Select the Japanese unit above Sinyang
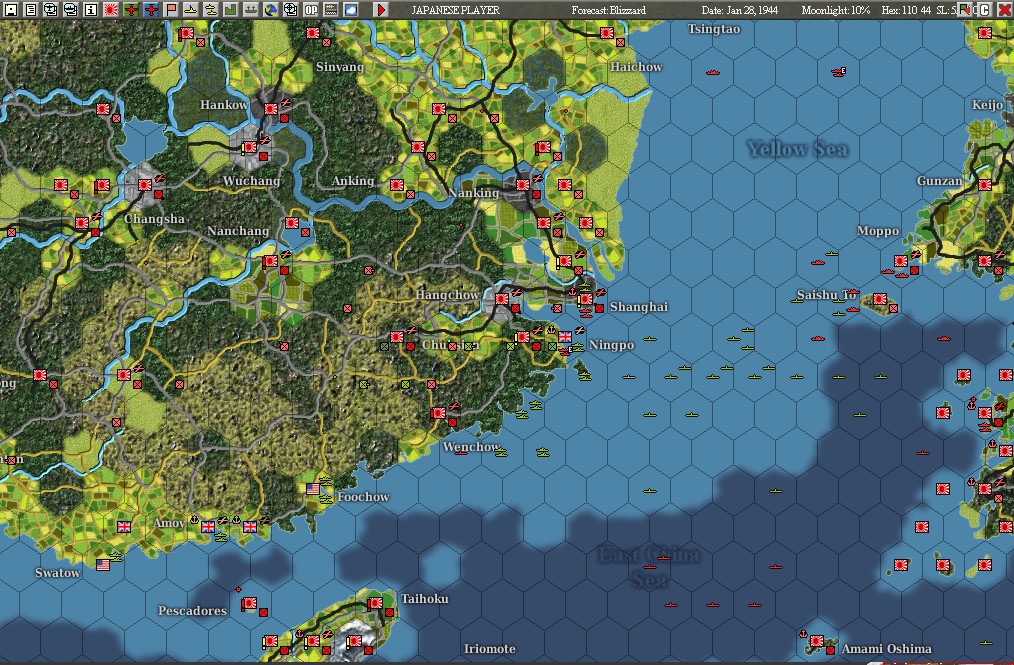1014x665 pixels. [x=313, y=32]
